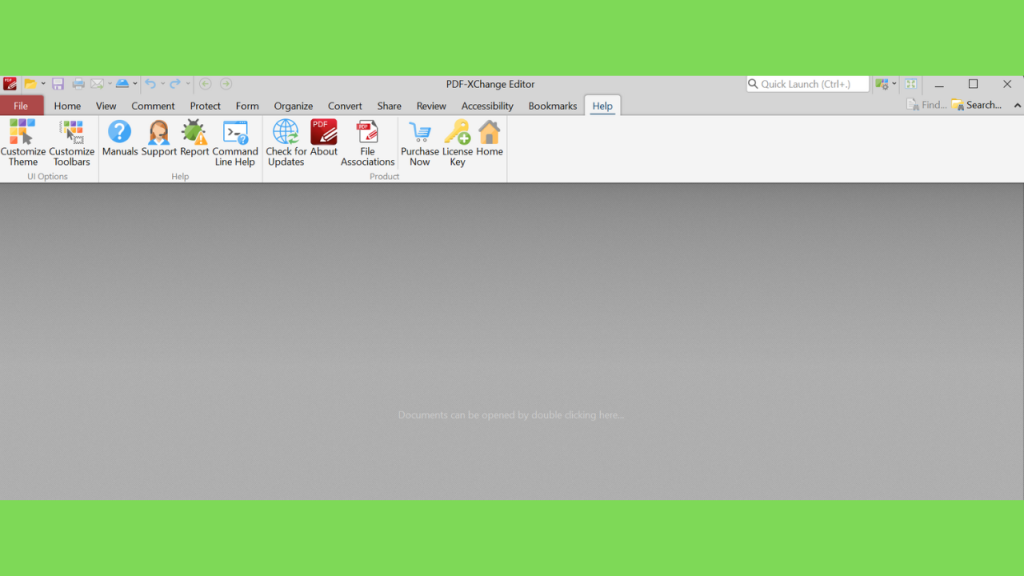1024x576 pixels.
Task: Click into the Quick Launch search field
Action: (808, 84)
